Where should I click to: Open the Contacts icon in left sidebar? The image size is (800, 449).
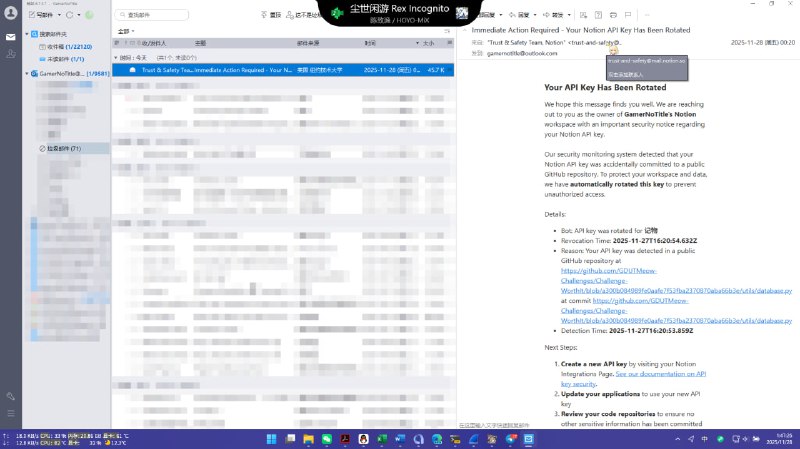point(10,53)
